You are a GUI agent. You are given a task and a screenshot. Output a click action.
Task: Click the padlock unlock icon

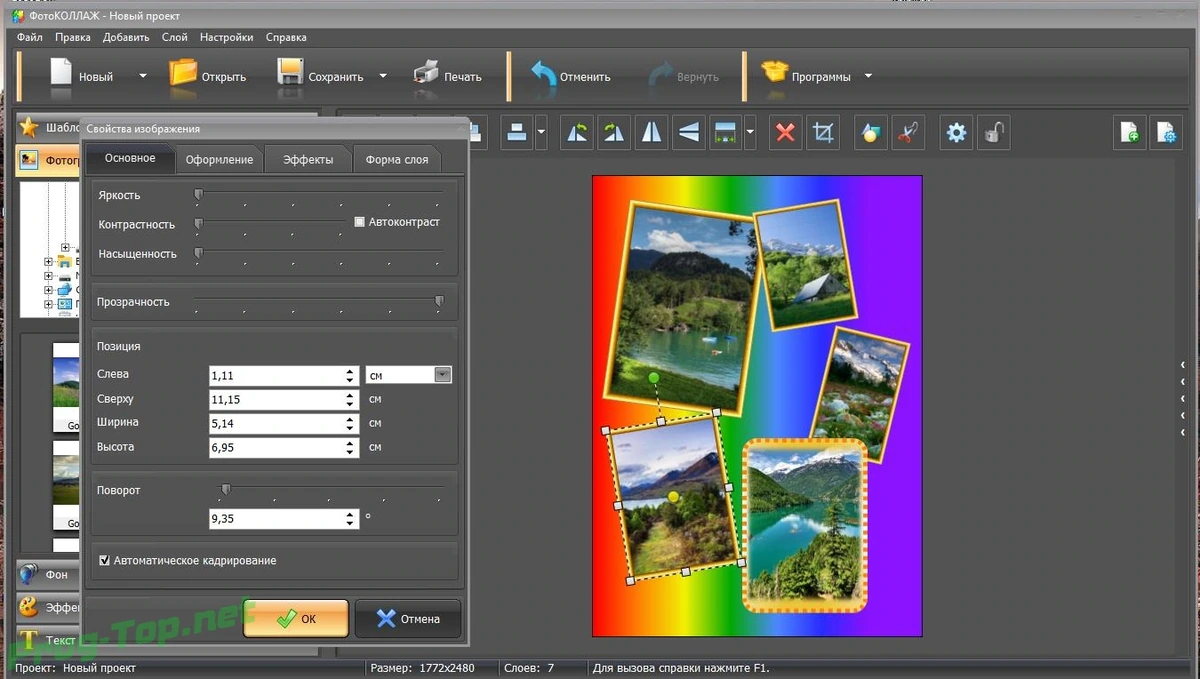(x=994, y=133)
